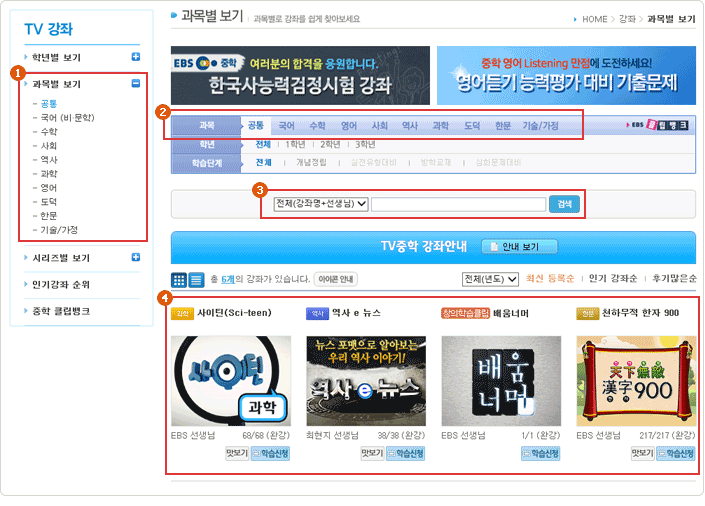This screenshot has height=506, width=705.
Task: Expand the 학년별 보기 plus icon
Action: 135,57
